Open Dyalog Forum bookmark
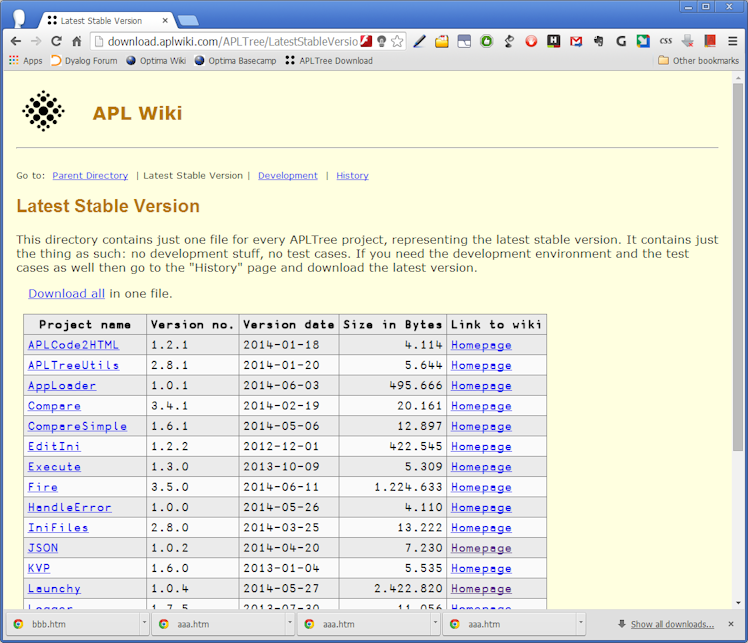 point(84,61)
